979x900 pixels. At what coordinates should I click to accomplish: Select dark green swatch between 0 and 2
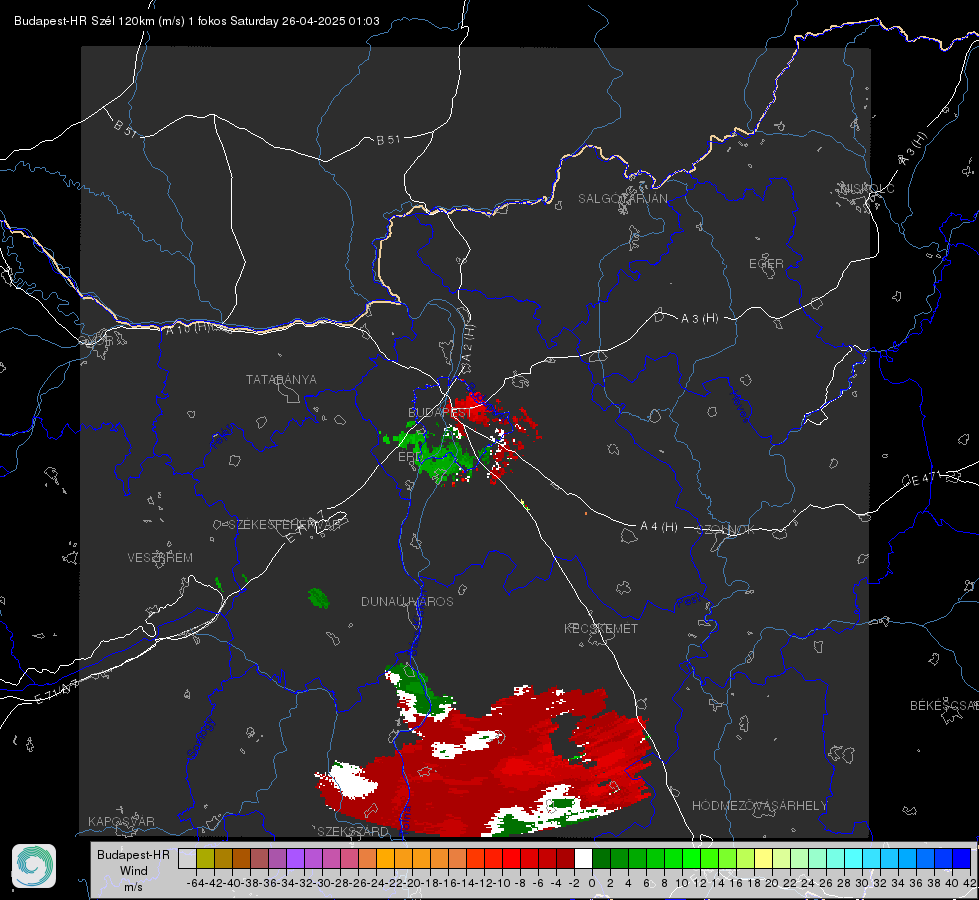[x=601, y=858]
